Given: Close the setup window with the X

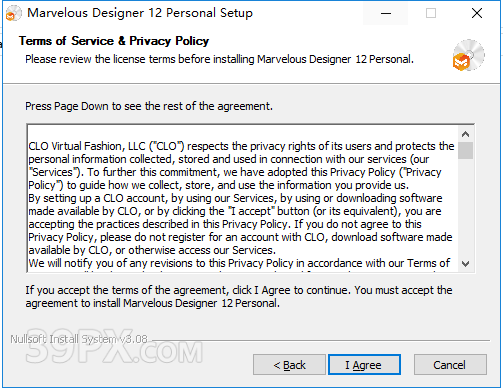Looking at the screenshot, I should click(477, 13).
